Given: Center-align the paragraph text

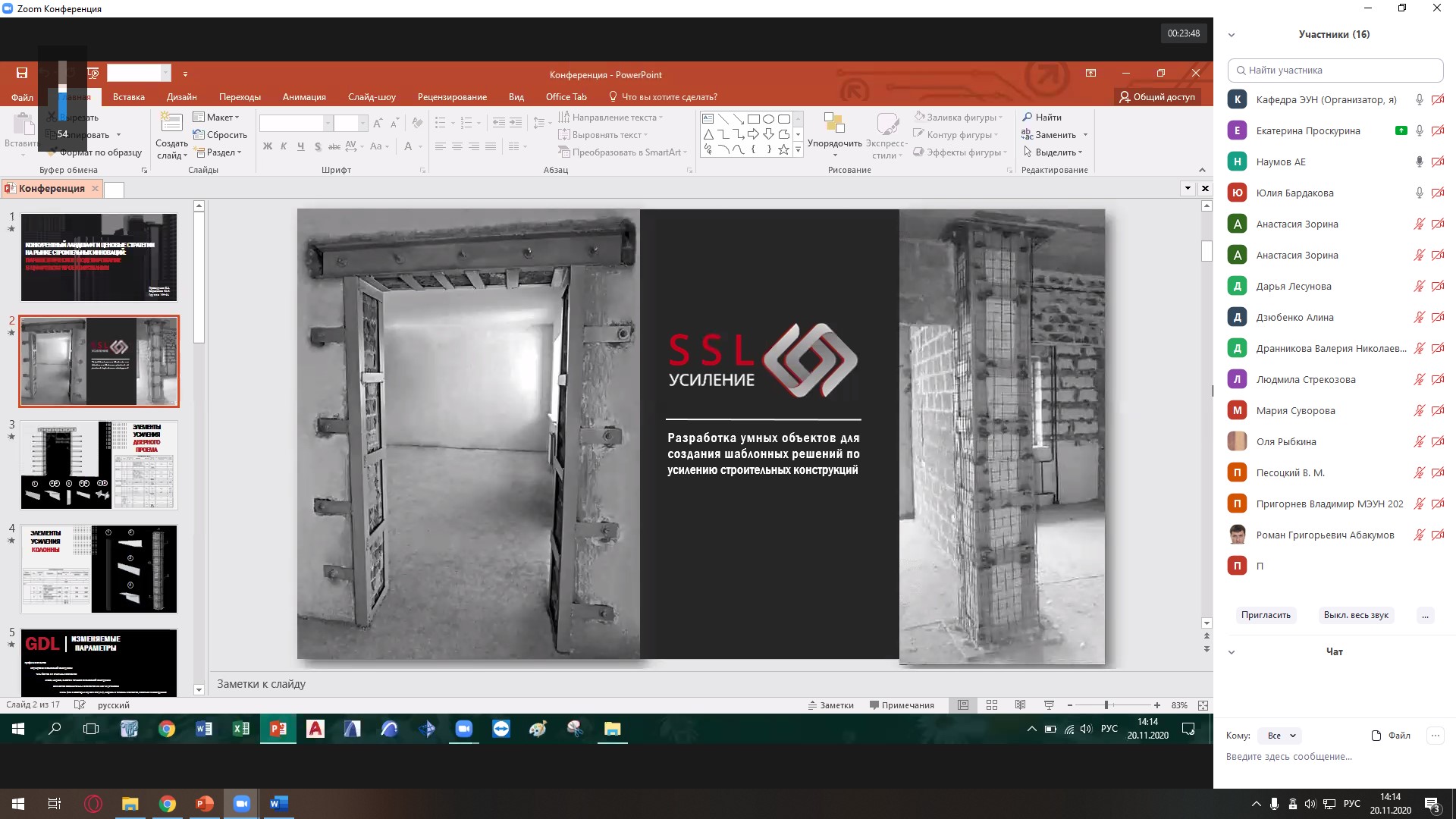Looking at the screenshot, I should (x=457, y=146).
